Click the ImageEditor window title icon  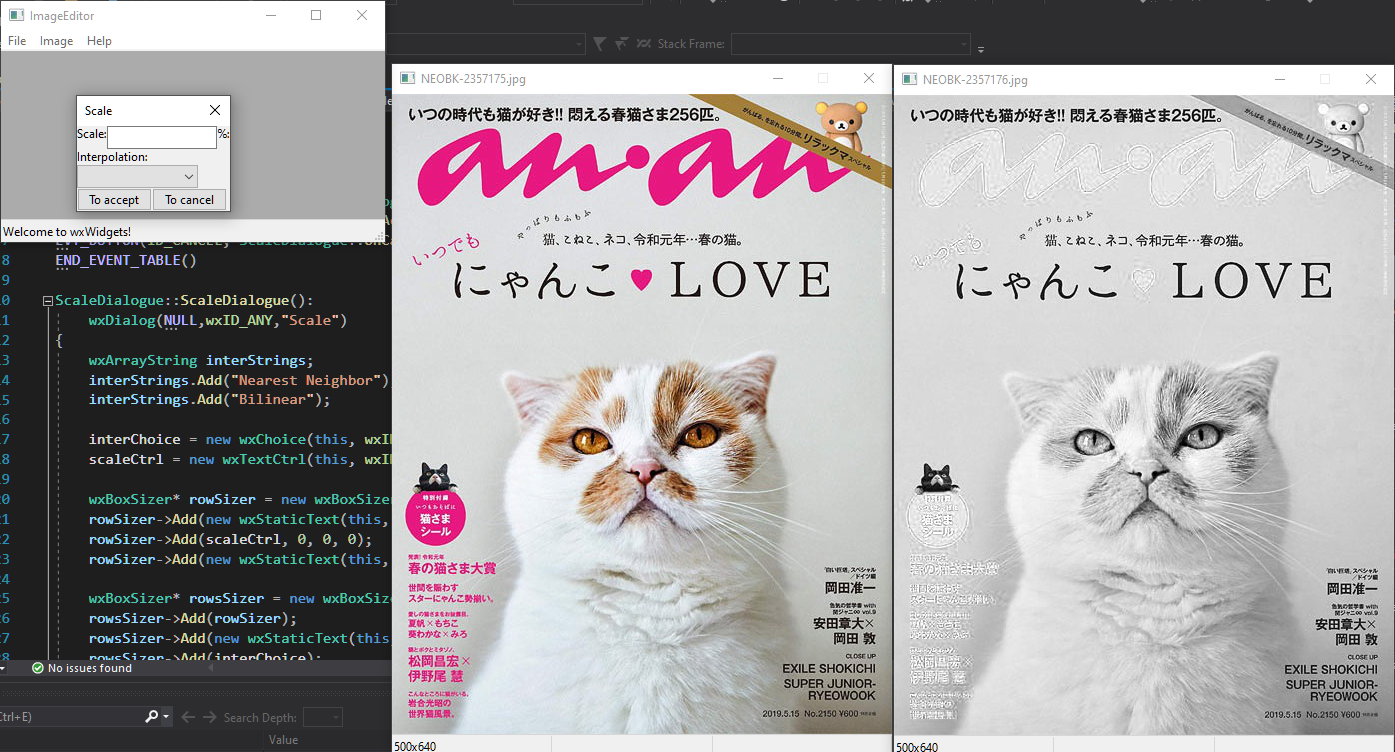click(x=16, y=15)
